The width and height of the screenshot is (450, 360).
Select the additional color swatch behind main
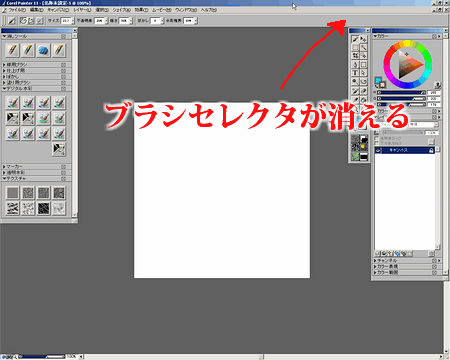[x=383, y=85]
